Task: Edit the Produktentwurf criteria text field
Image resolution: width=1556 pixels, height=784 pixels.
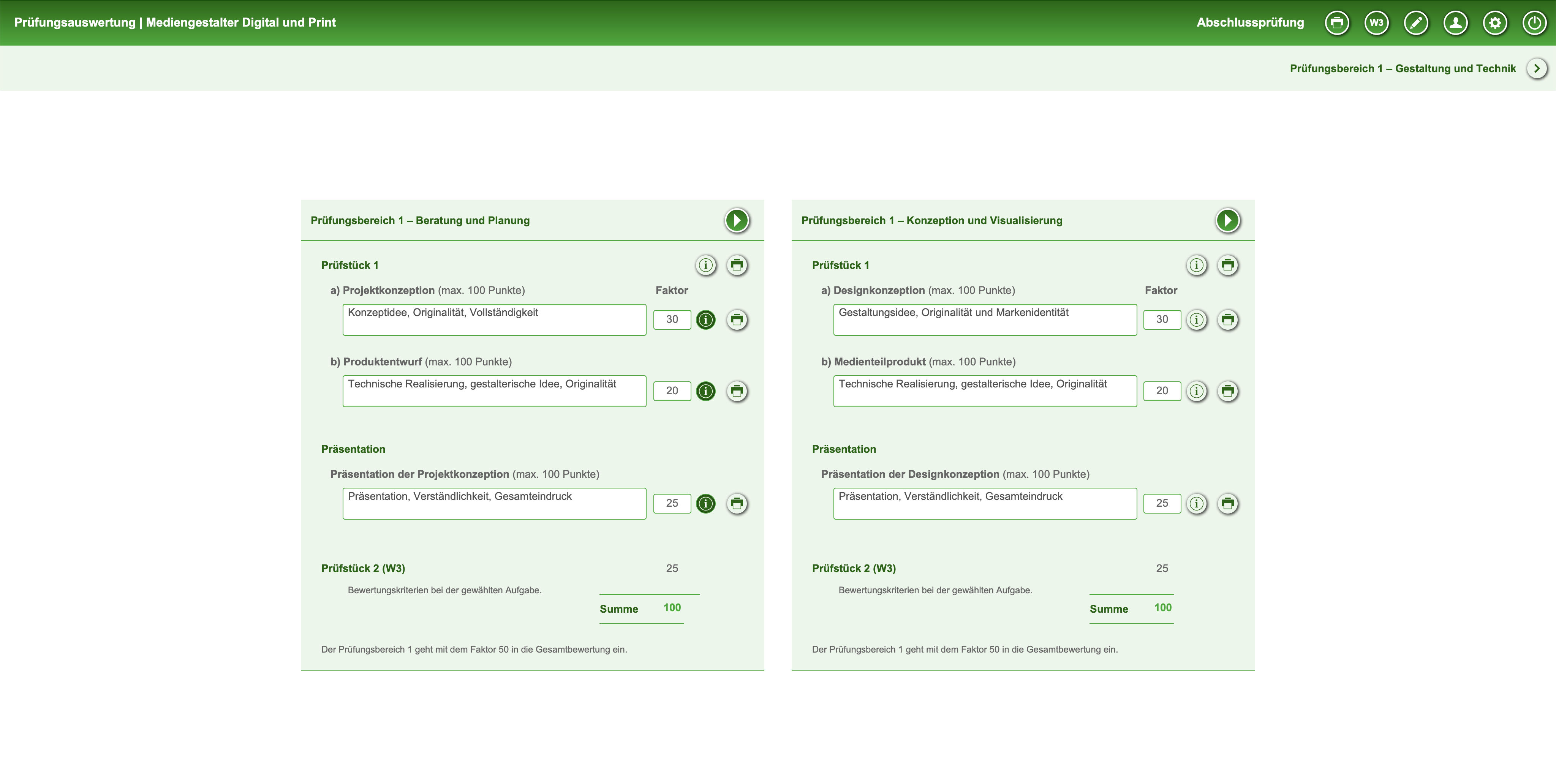Action: (494, 391)
